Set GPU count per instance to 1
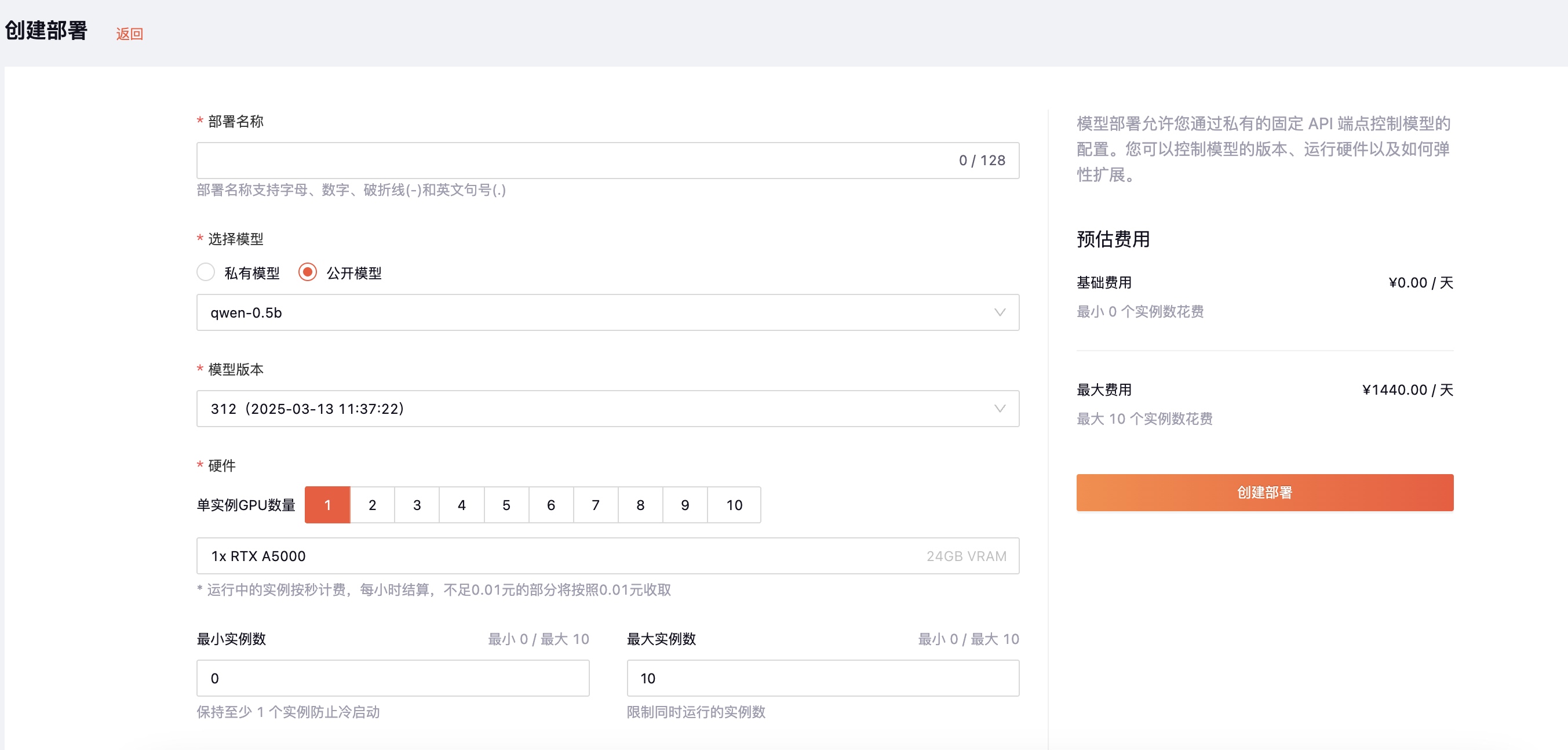Image resolution: width=1568 pixels, height=750 pixels. pyautogui.click(x=327, y=505)
